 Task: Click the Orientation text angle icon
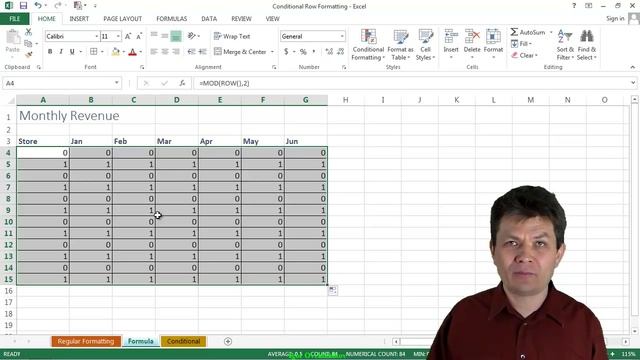pos(191,36)
